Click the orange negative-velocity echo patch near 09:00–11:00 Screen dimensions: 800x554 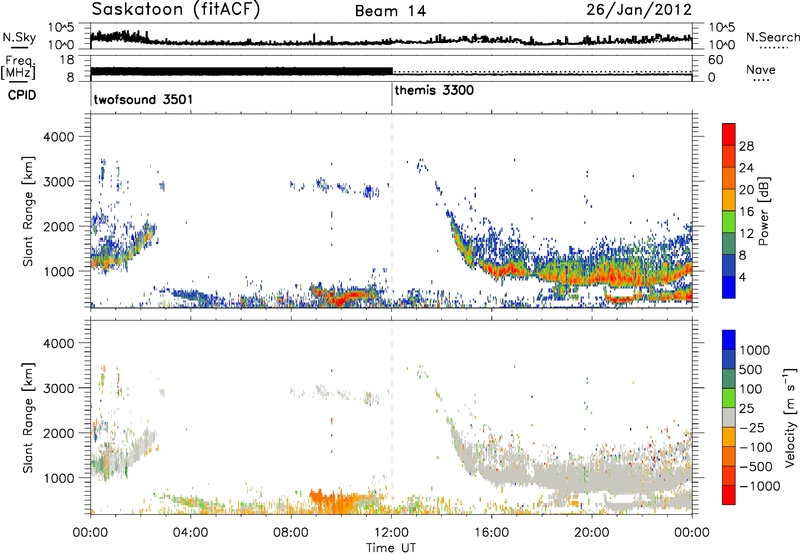[x=338, y=499]
